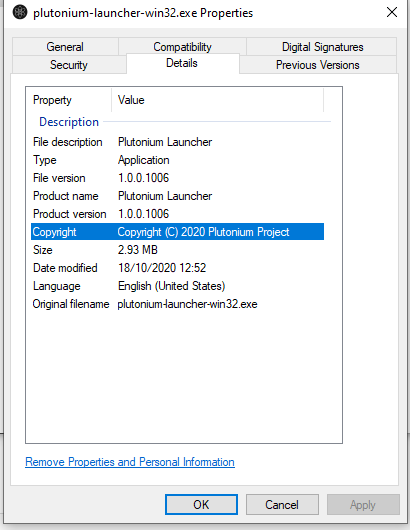Viewport: 410px width, 530px height.
Task: Select the Security tab
Action: tap(69, 65)
